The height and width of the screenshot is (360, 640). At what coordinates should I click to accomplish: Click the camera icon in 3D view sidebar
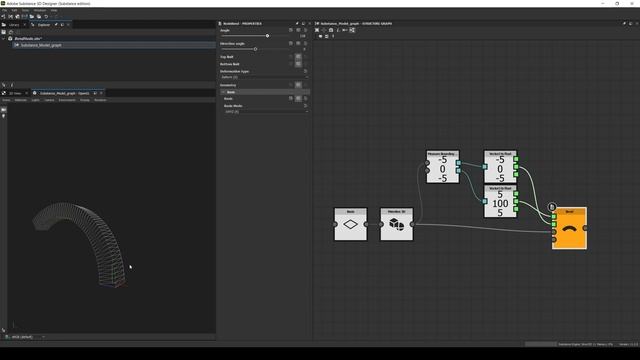click(4, 110)
